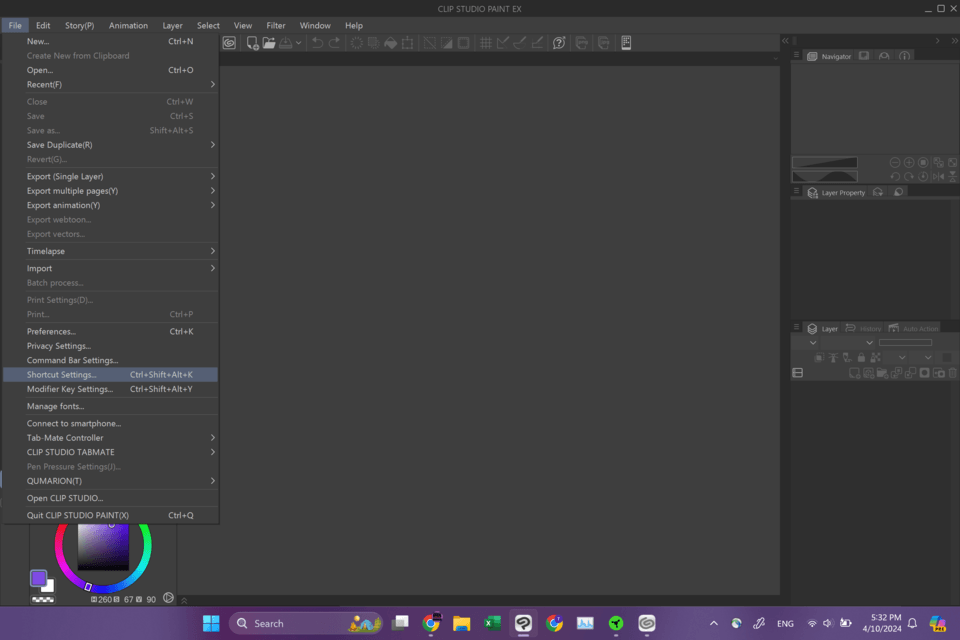Viewport: 960px width, 640px height.
Task: Click Modifier Key Settings... menu entry
Action: [x=110, y=389]
